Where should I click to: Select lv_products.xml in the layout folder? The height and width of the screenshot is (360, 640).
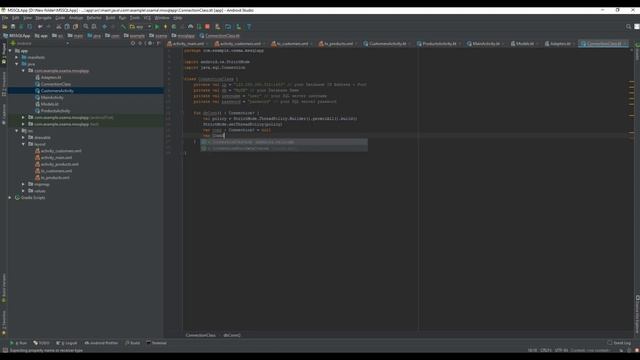tap(55, 178)
